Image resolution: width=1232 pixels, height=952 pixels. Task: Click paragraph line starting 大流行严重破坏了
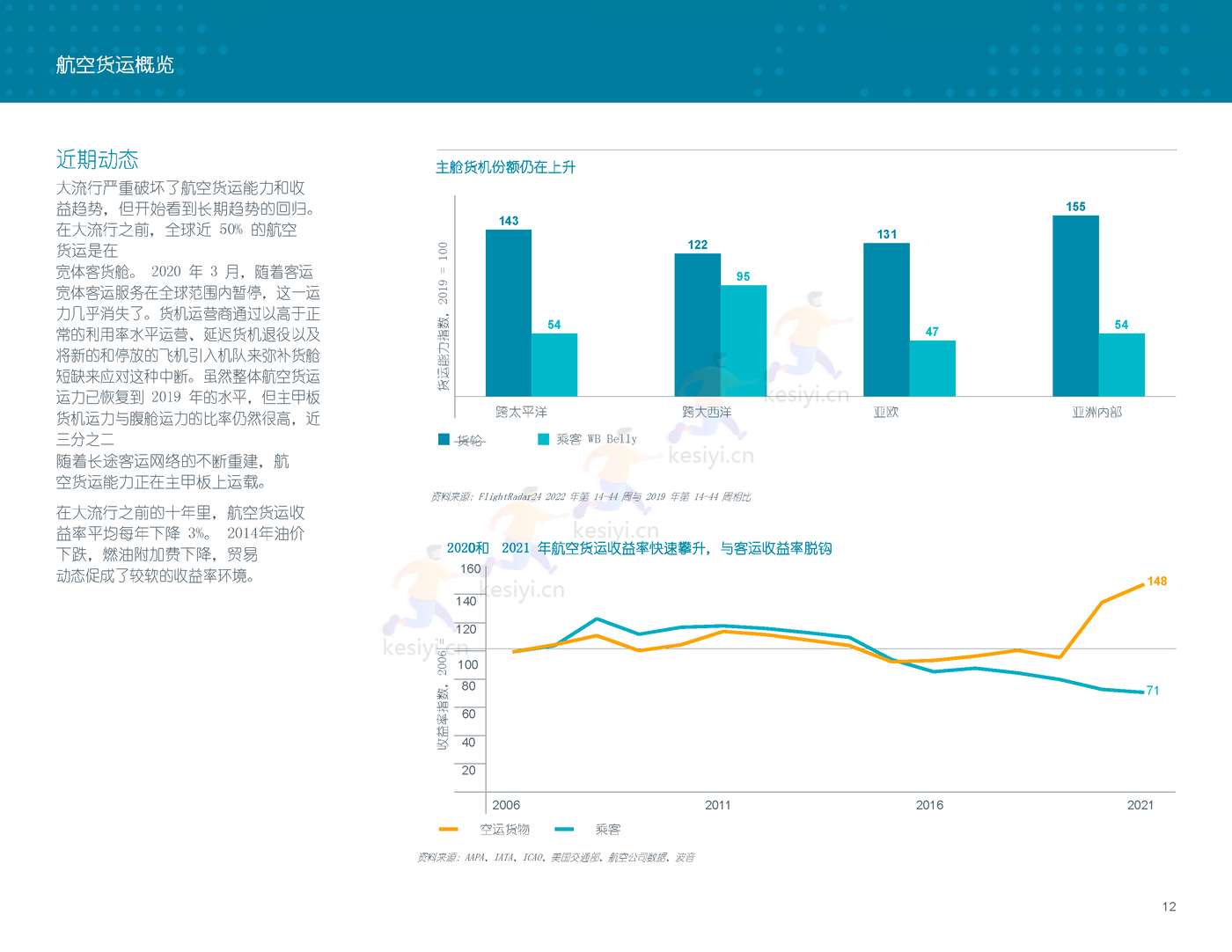tap(180, 187)
